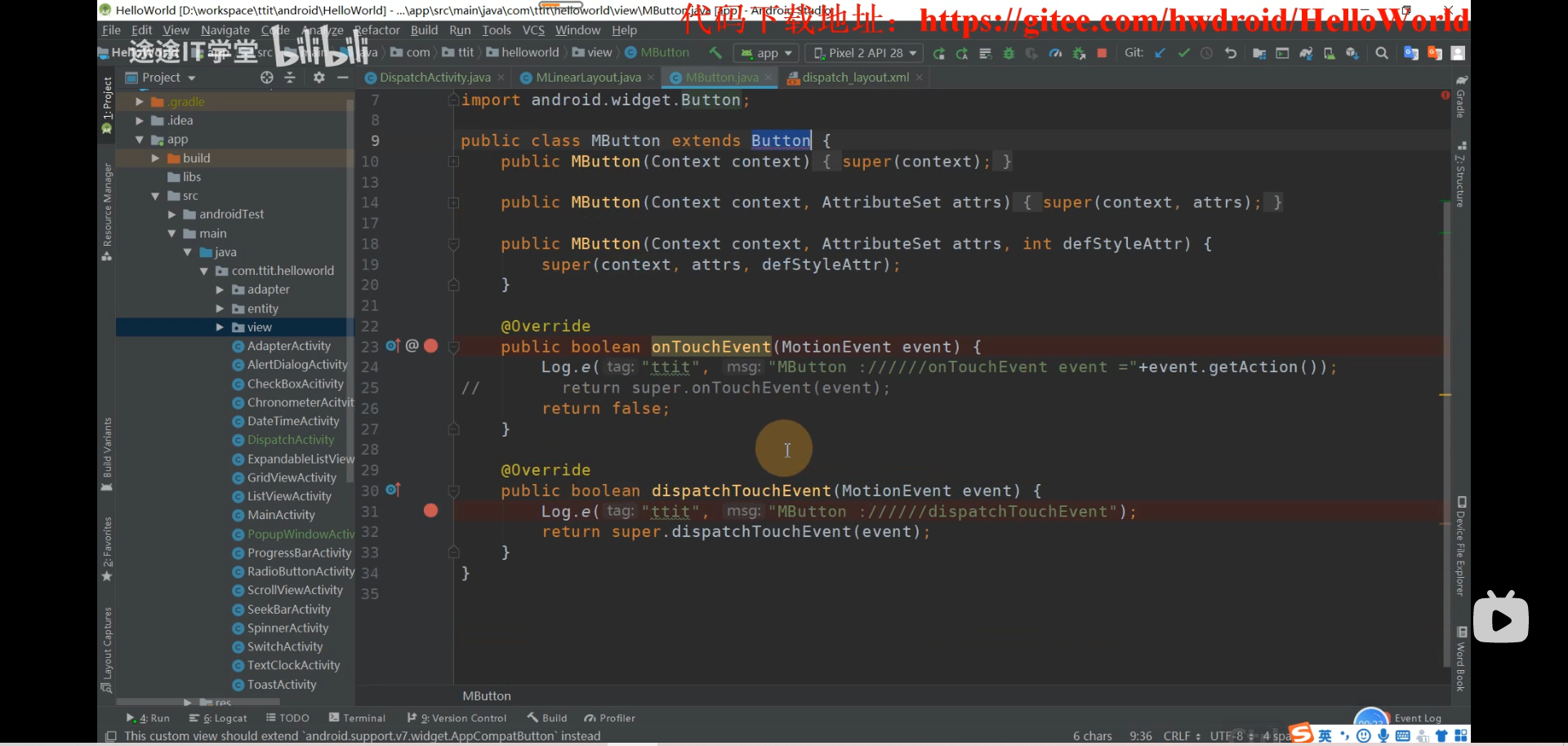Screen dimensions: 1568x746
Task: Click the locate-in-project crosshair icon
Action: click(x=267, y=78)
